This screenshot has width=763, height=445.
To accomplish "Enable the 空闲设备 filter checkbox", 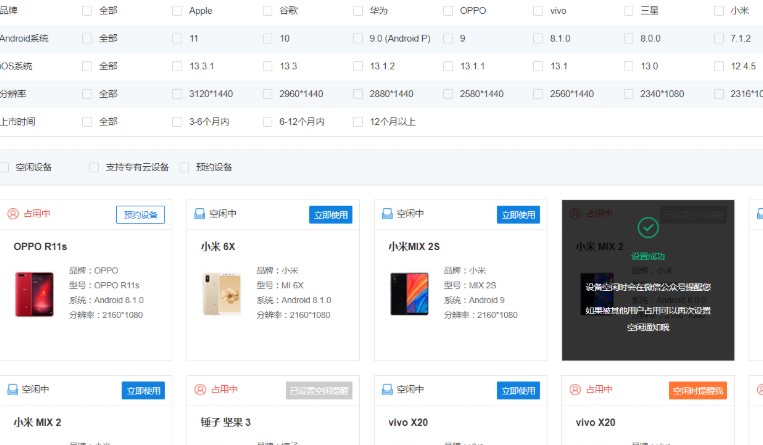I will pos(4,167).
